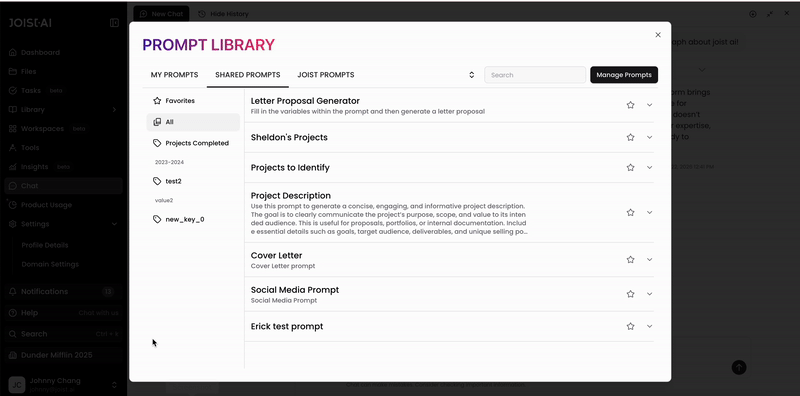Expand Library in the main sidebar
Screen dimensions: 800x396
pos(63,110)
